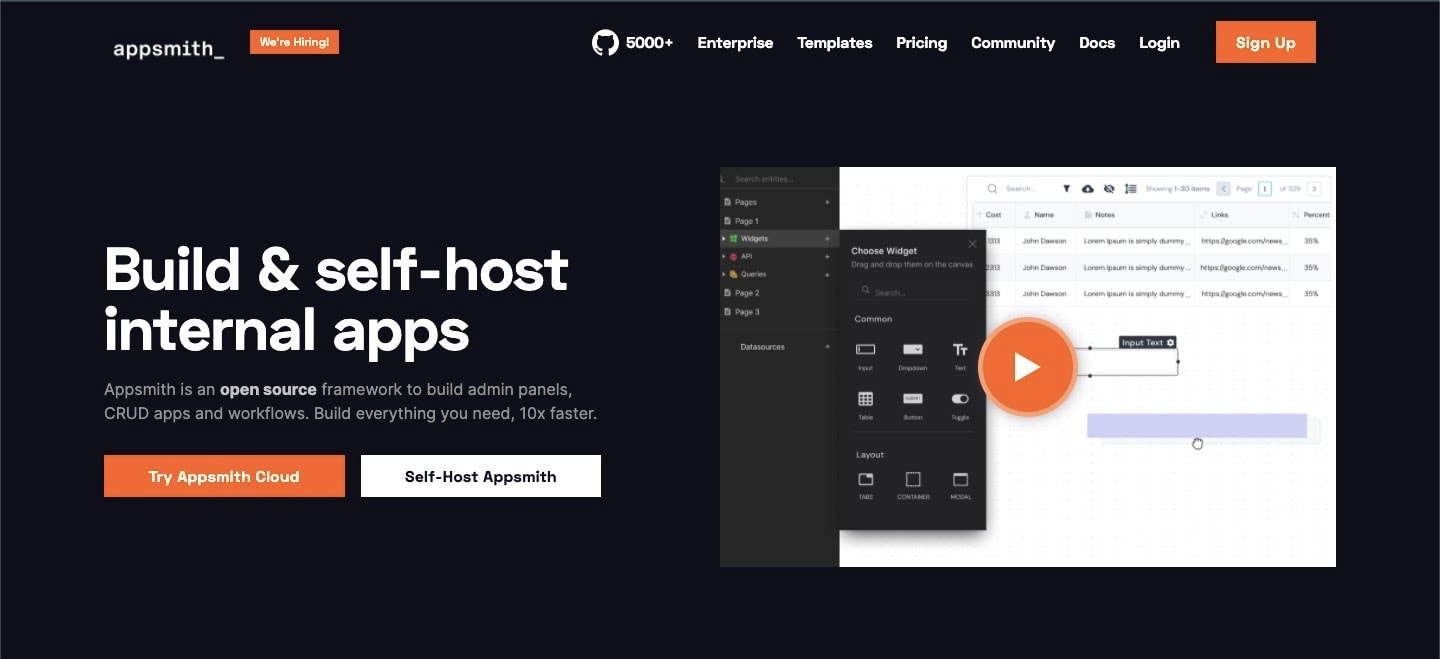Open the Pricing menu item
1440x659 pixels.
coord(921,43)
